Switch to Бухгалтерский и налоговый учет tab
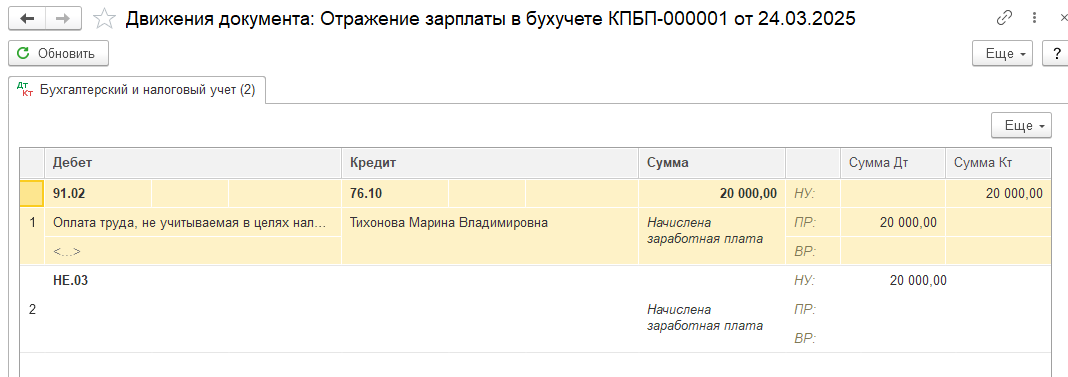 137,90
